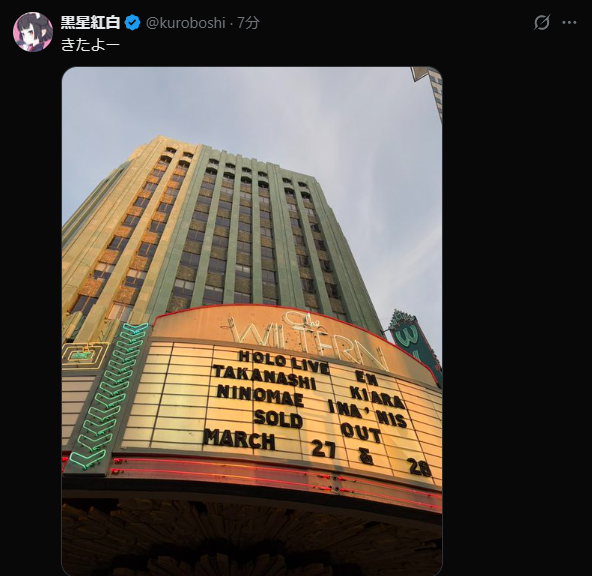Click the display name 黒星紅白
The width and height of the screenshot is (592, 576).
(x=91, y=23)
